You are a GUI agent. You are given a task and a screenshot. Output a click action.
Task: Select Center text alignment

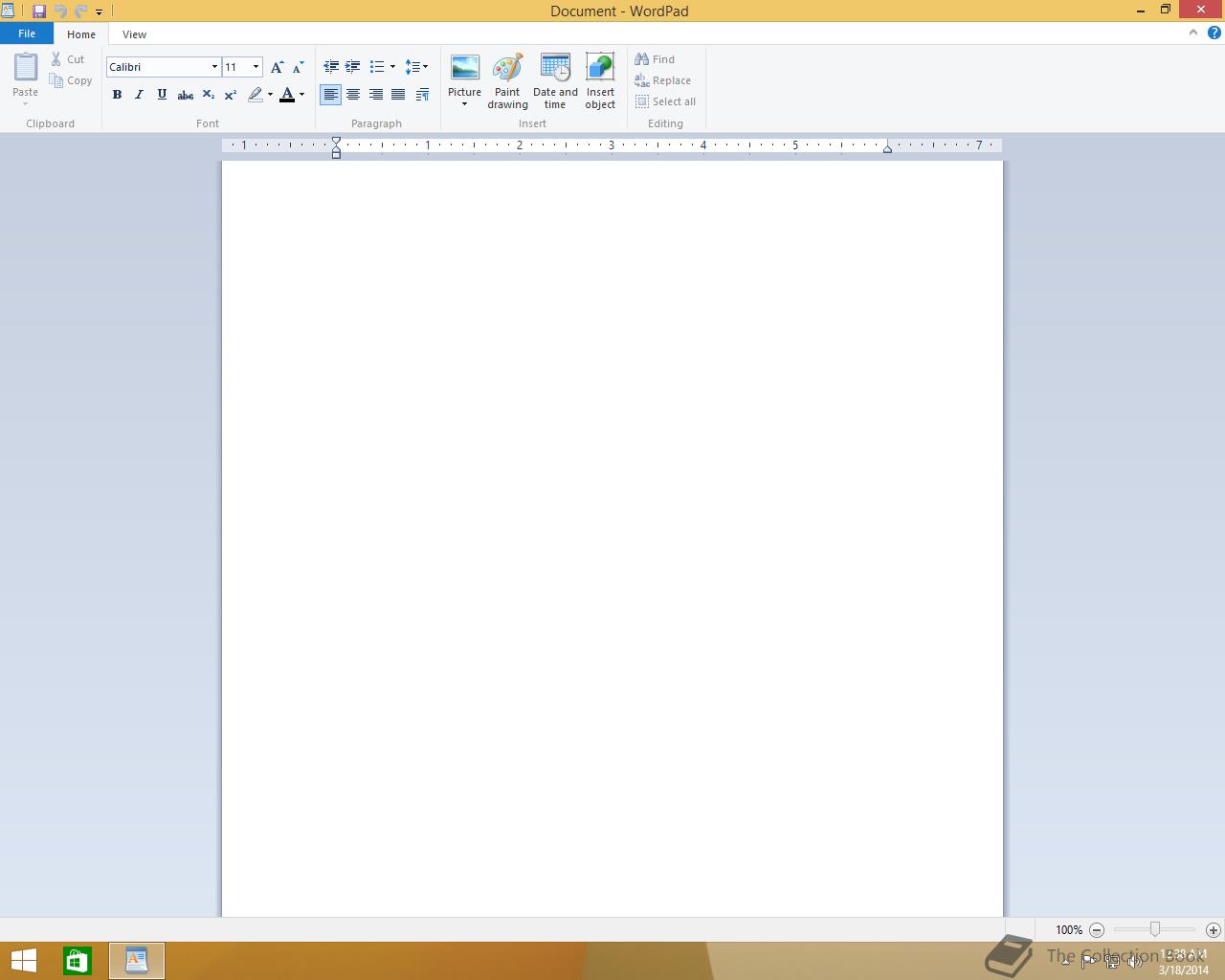click(353, 95)
